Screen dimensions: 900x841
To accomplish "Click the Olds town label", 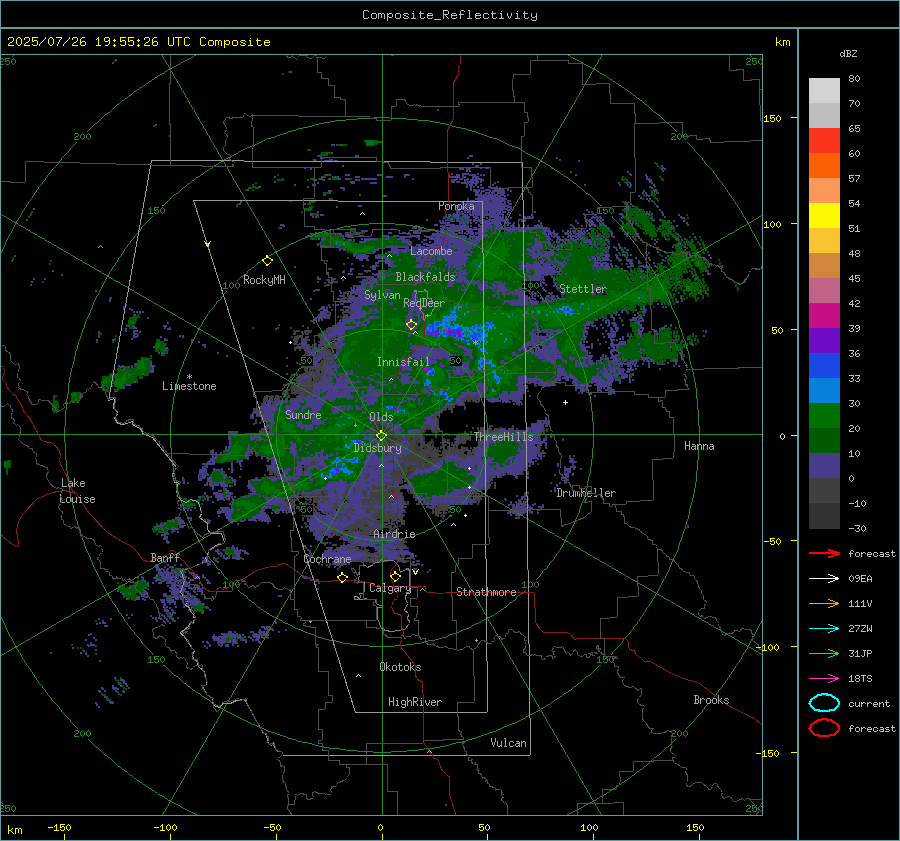I will tap(381, 417).
